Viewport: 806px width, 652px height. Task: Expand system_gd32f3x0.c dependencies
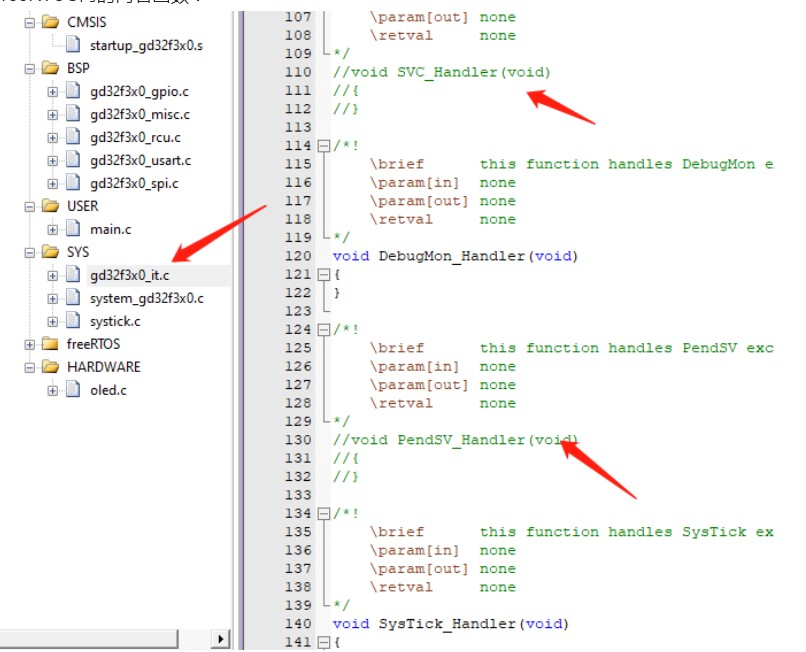52,299
